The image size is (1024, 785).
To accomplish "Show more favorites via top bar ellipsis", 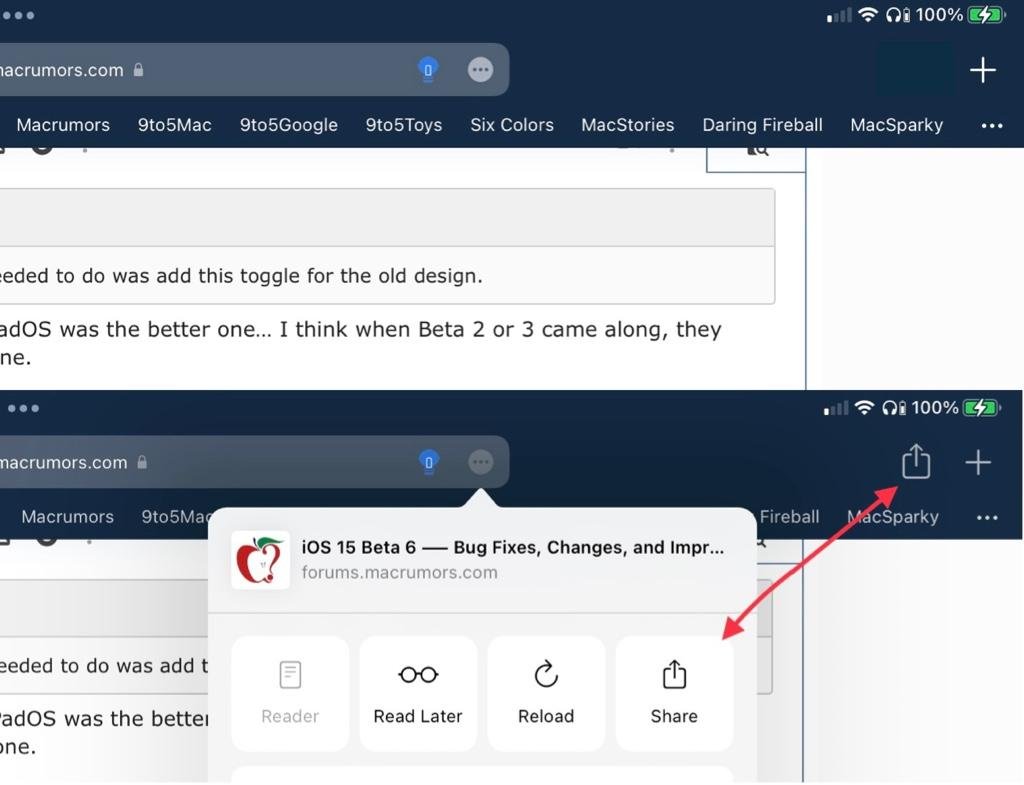I will point(991,125).
